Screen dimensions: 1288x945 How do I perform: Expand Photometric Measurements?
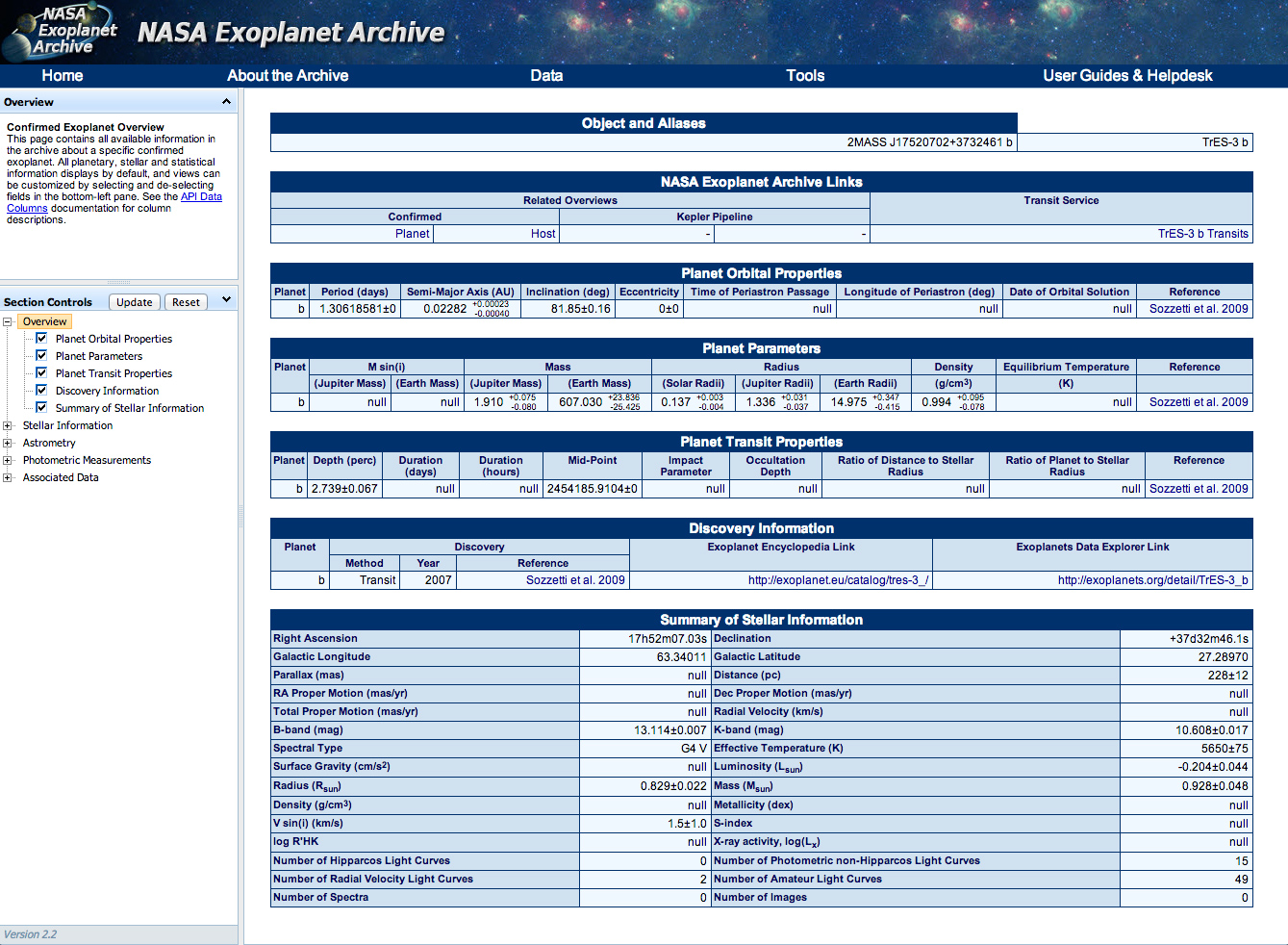[7, 459]
